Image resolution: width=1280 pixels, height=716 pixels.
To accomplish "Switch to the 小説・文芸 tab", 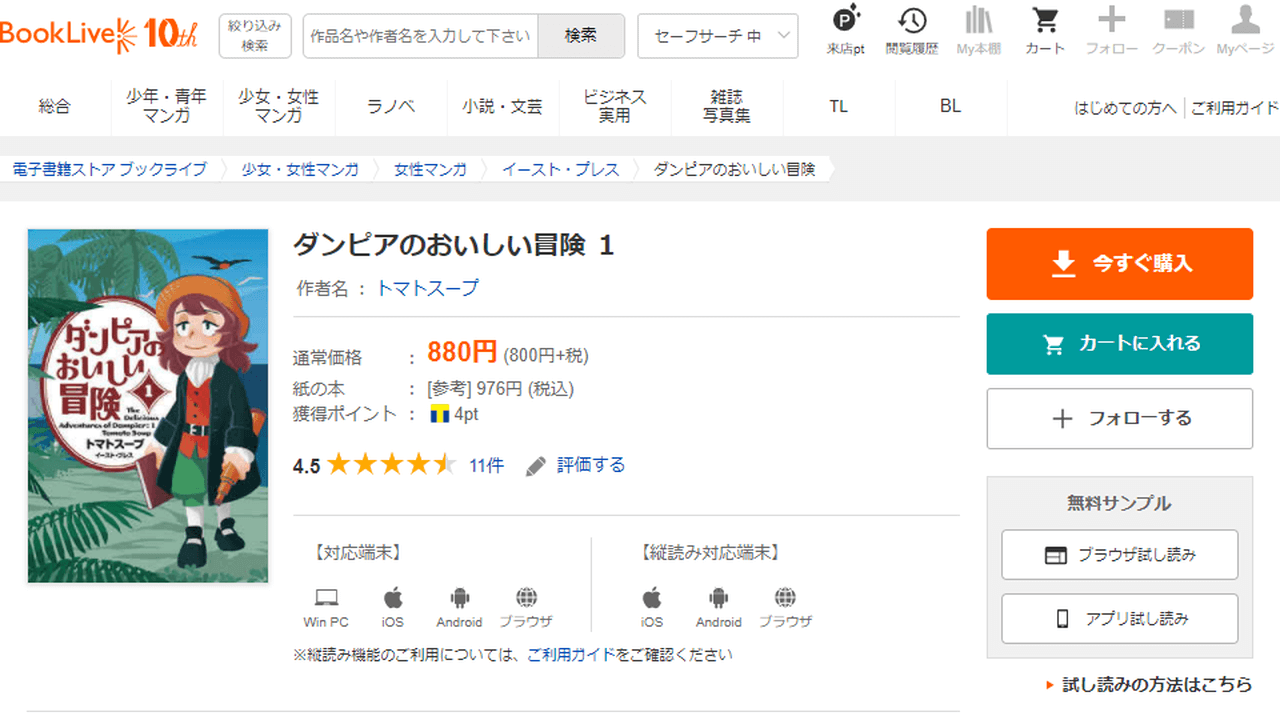I will [502, 106].
